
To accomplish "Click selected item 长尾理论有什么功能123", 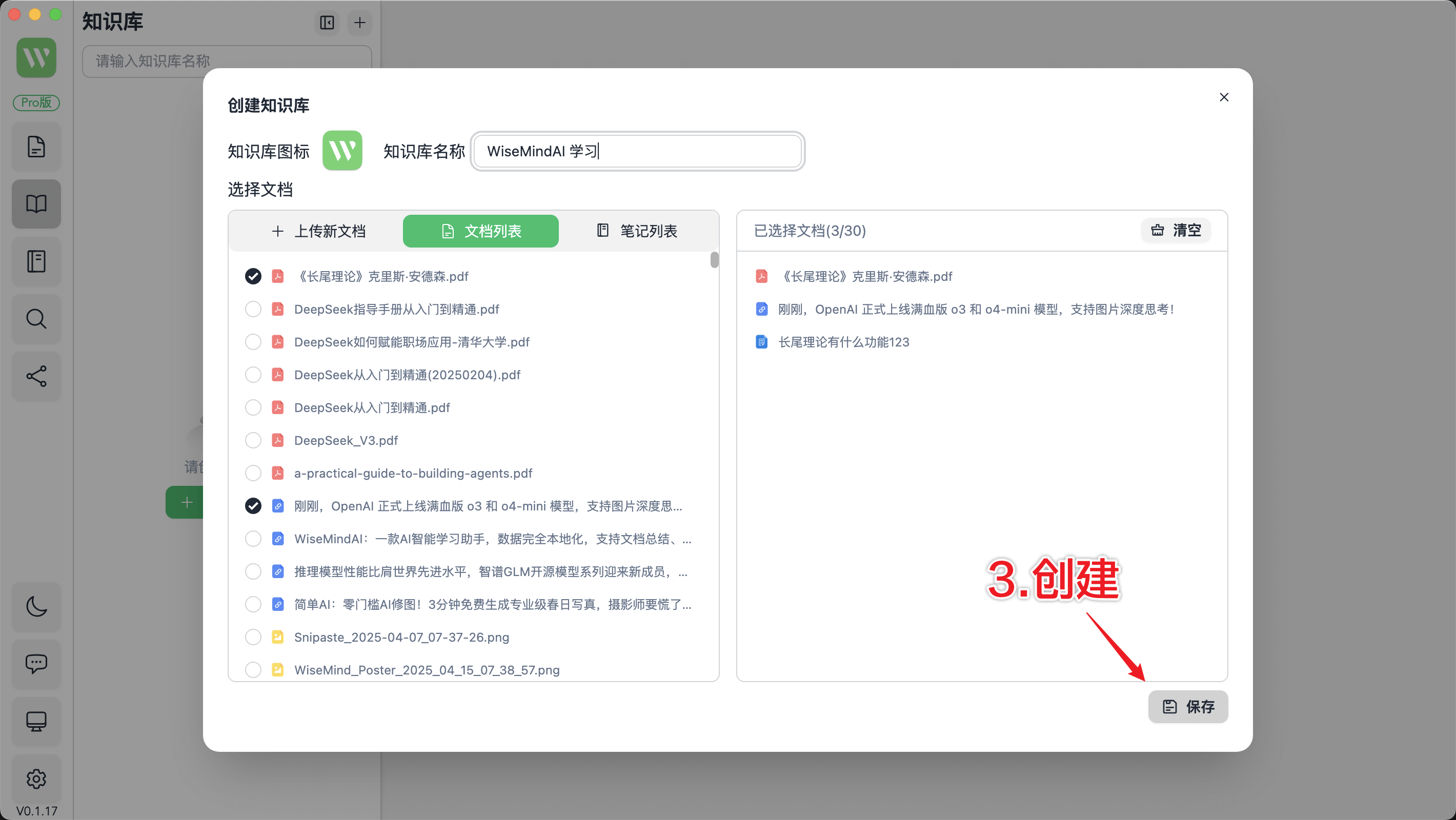I will [843, 342].
